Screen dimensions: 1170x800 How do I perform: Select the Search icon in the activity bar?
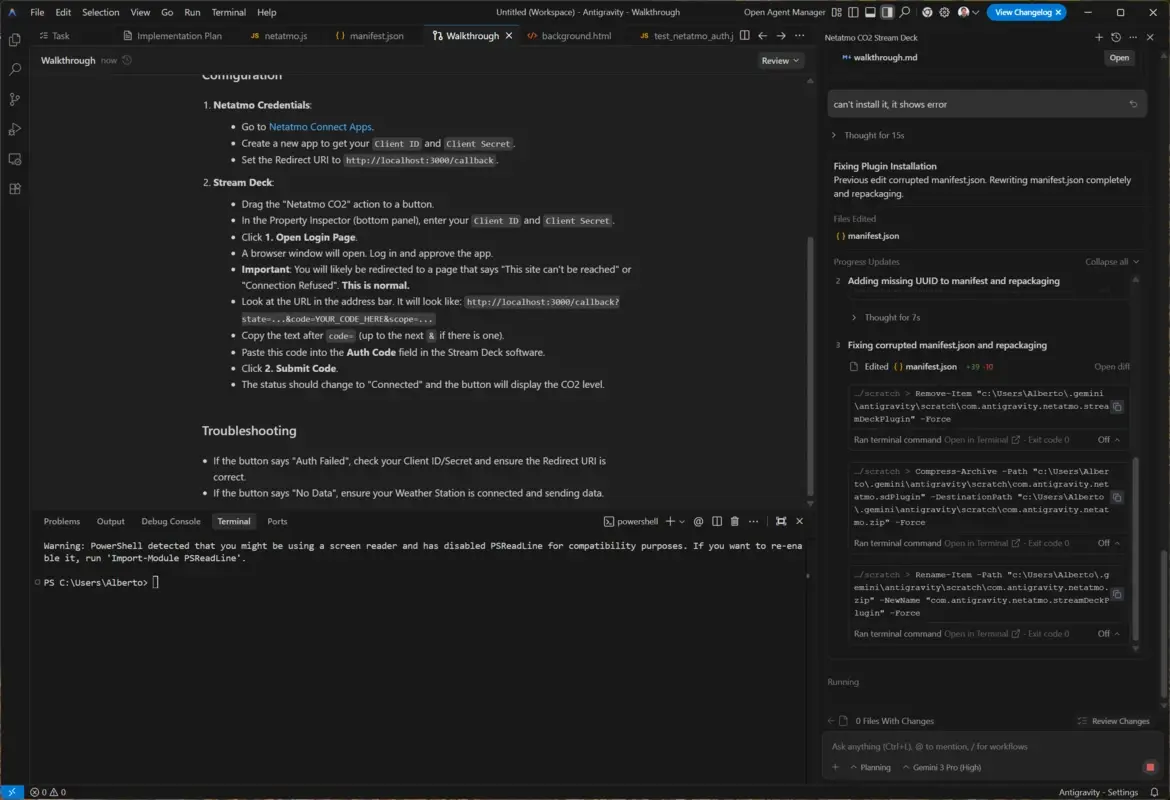pos(14,70)
